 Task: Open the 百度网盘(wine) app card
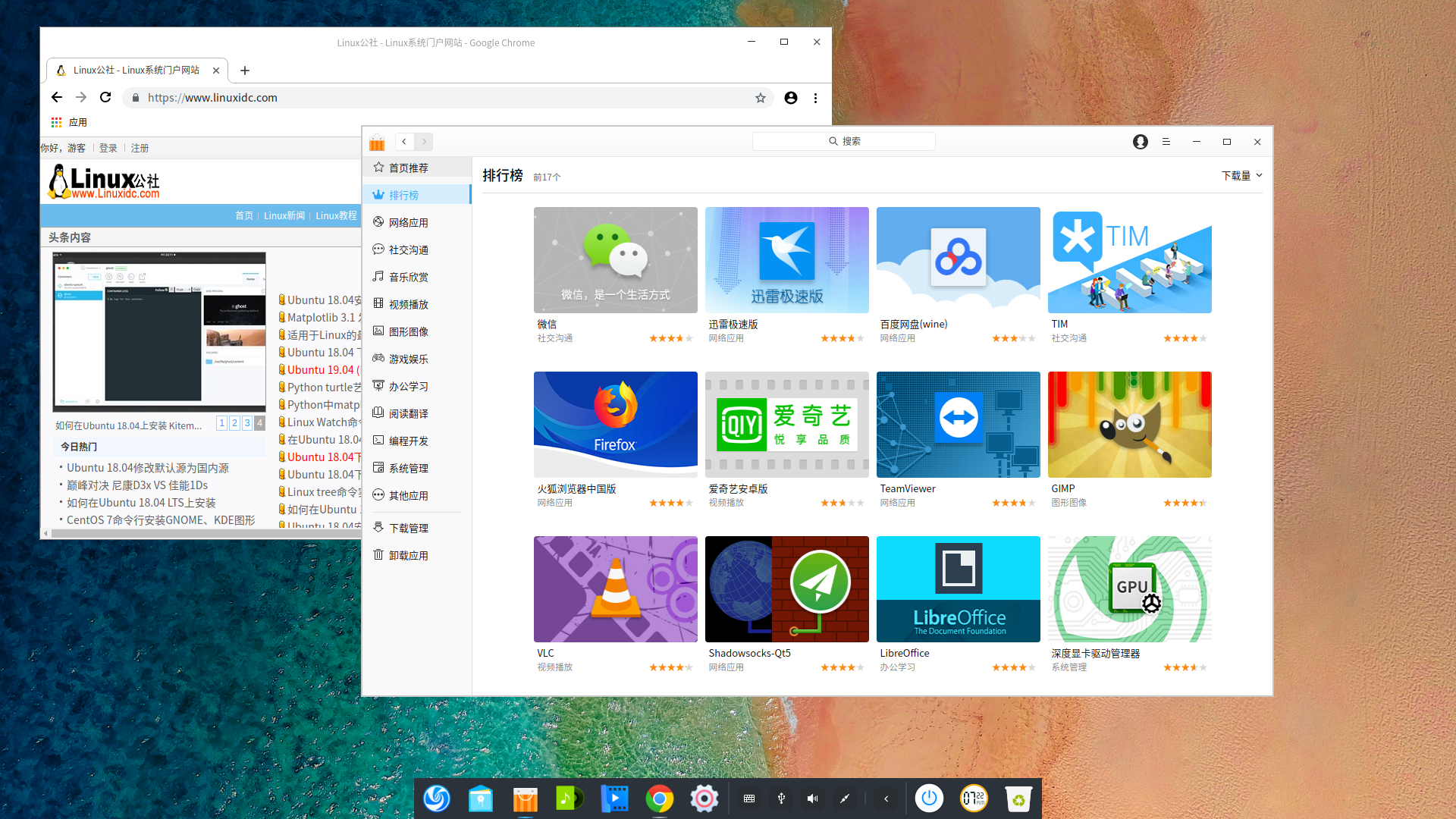(x=958, y=275)
